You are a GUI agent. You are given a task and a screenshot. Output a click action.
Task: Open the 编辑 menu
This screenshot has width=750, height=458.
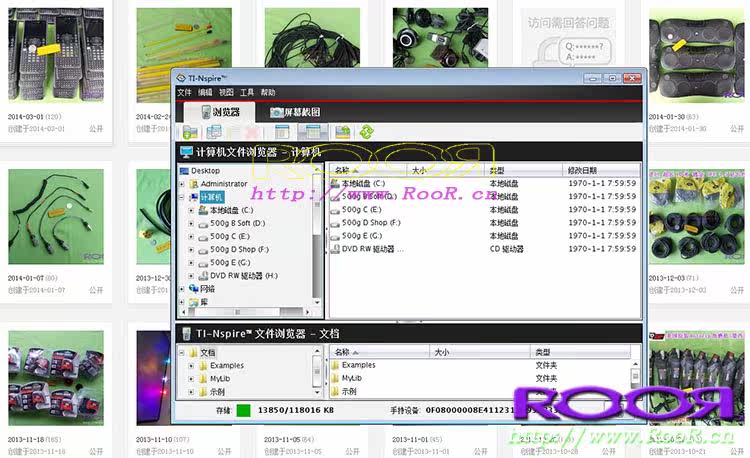205,92
